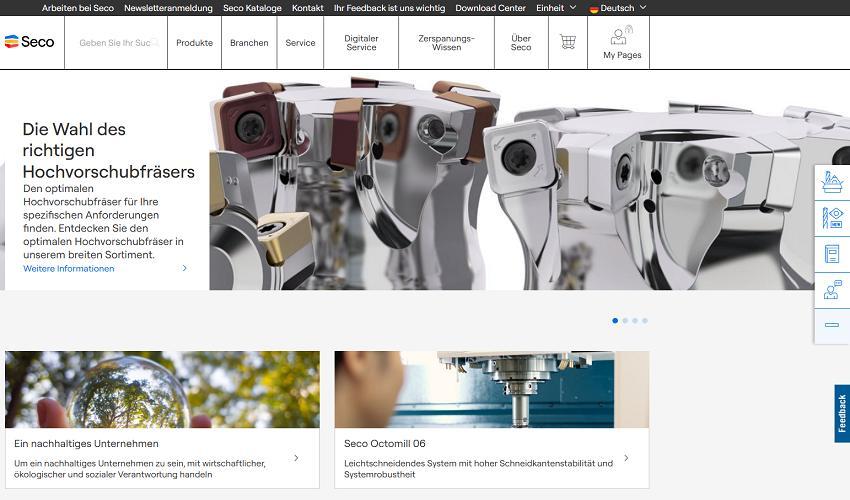Viewport: 850px width, 500px height.
Task: Open the shopping cart
Action: tap(568, 42)
